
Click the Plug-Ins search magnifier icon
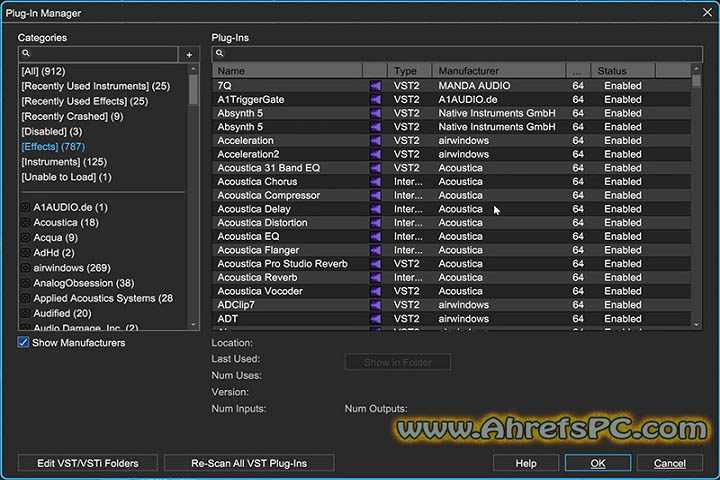click(219, 53)
